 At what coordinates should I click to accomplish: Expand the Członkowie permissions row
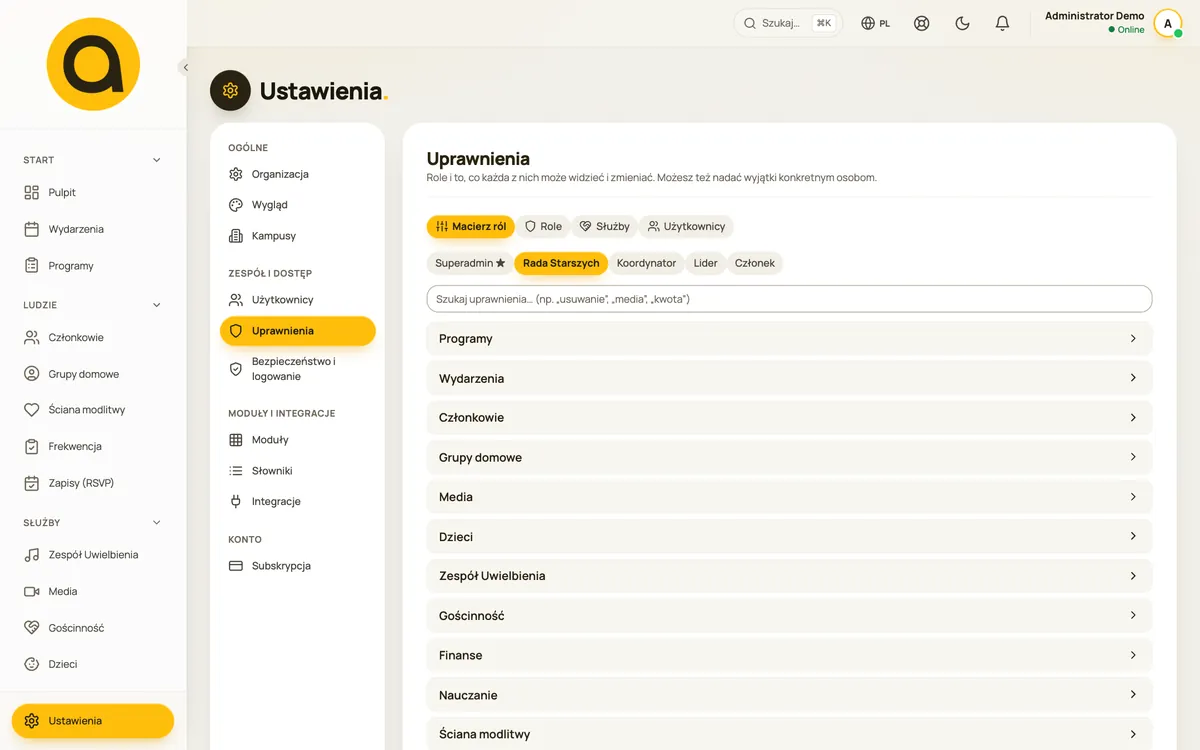(789, 418)
